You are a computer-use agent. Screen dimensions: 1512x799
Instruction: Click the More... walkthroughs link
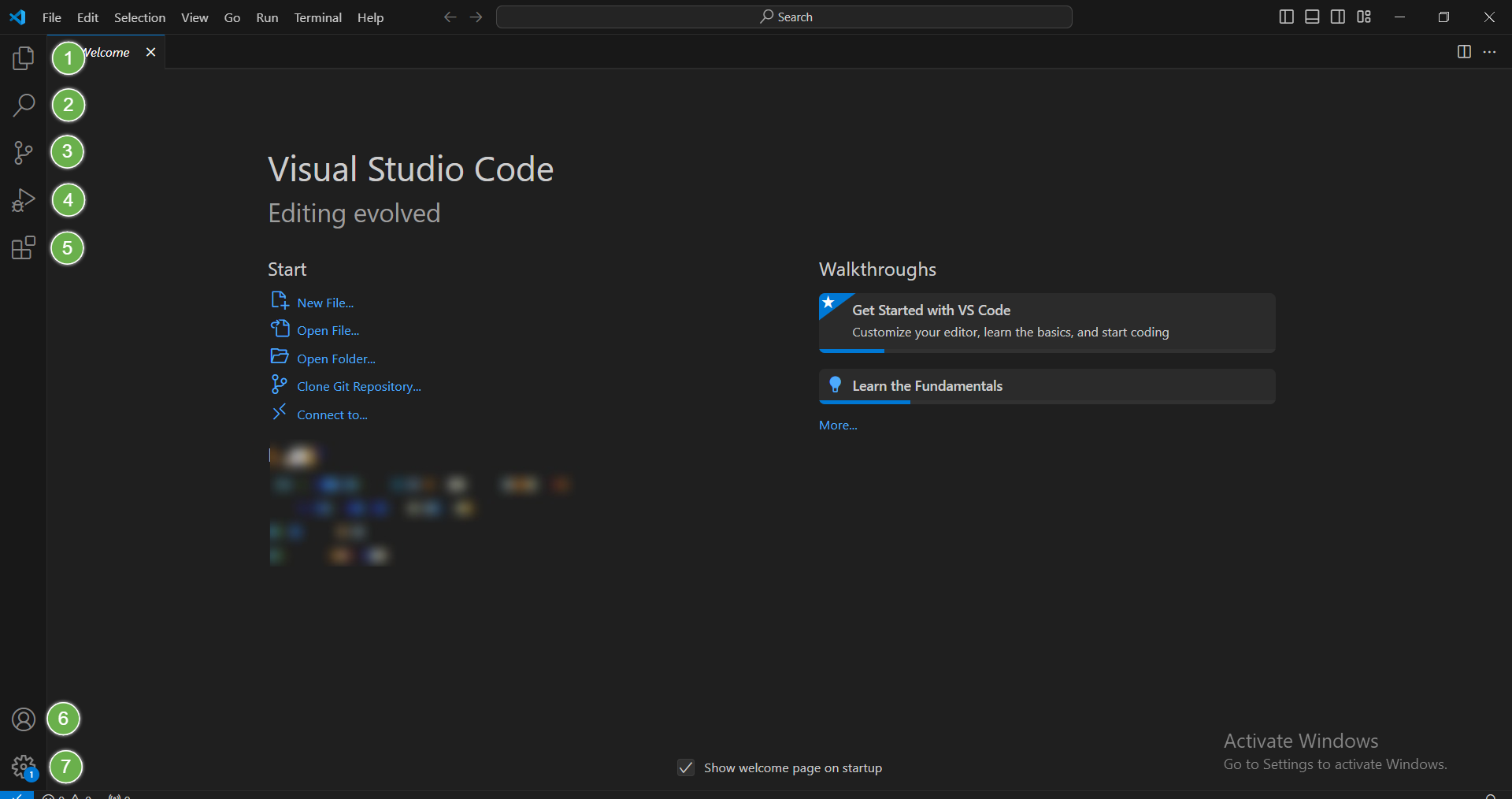pos(838,425)
